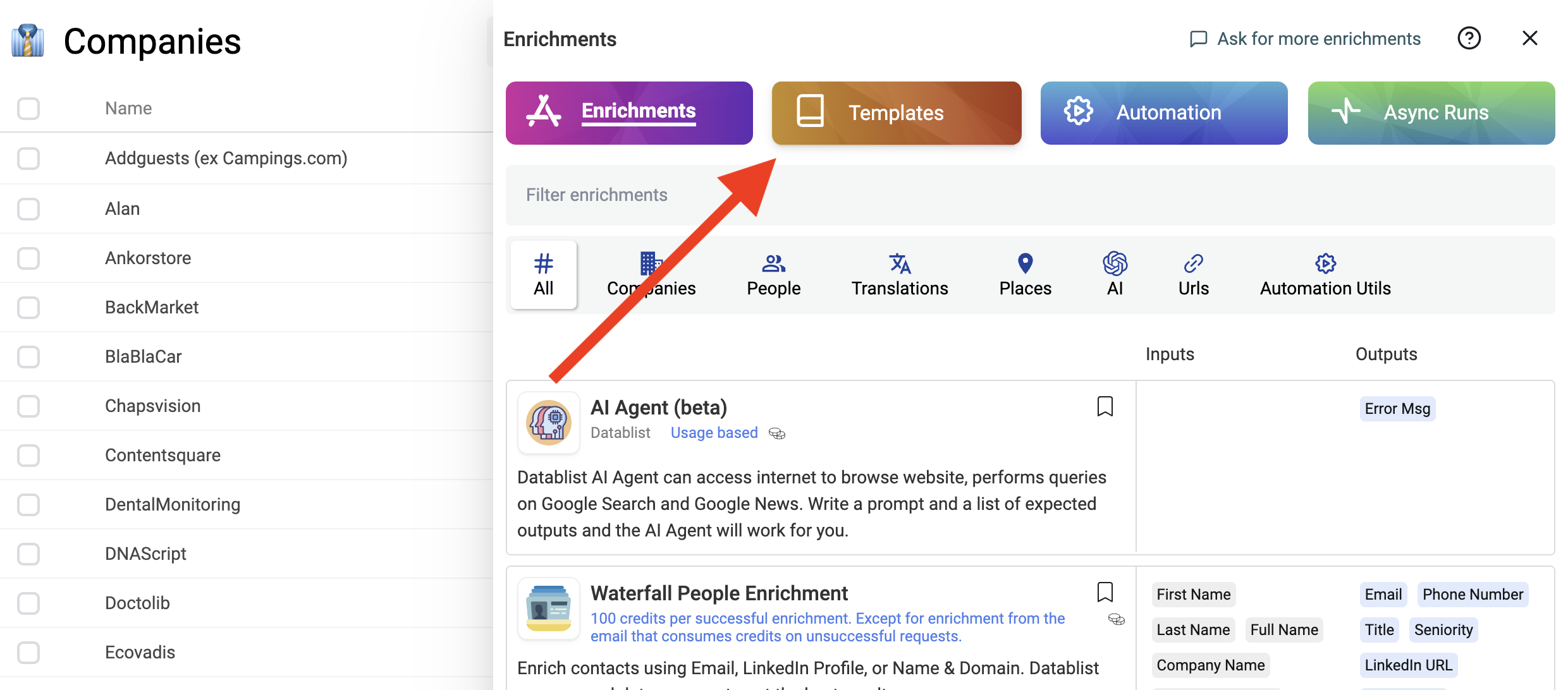This screenshot has width=1568, height=690.
Task: Filter by Automation Utils category
Action: pyautogui.click(x=1325, y=275)
